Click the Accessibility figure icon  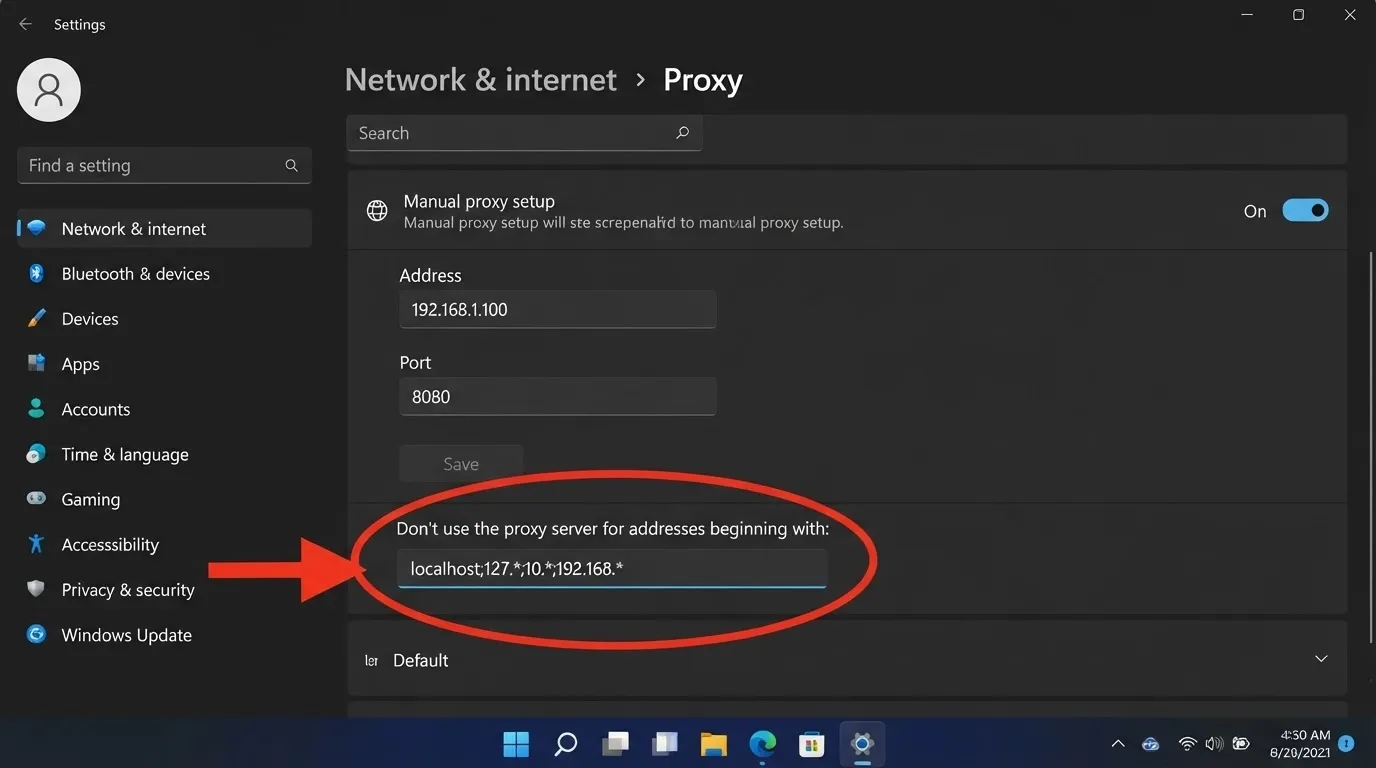click(37, 544)
